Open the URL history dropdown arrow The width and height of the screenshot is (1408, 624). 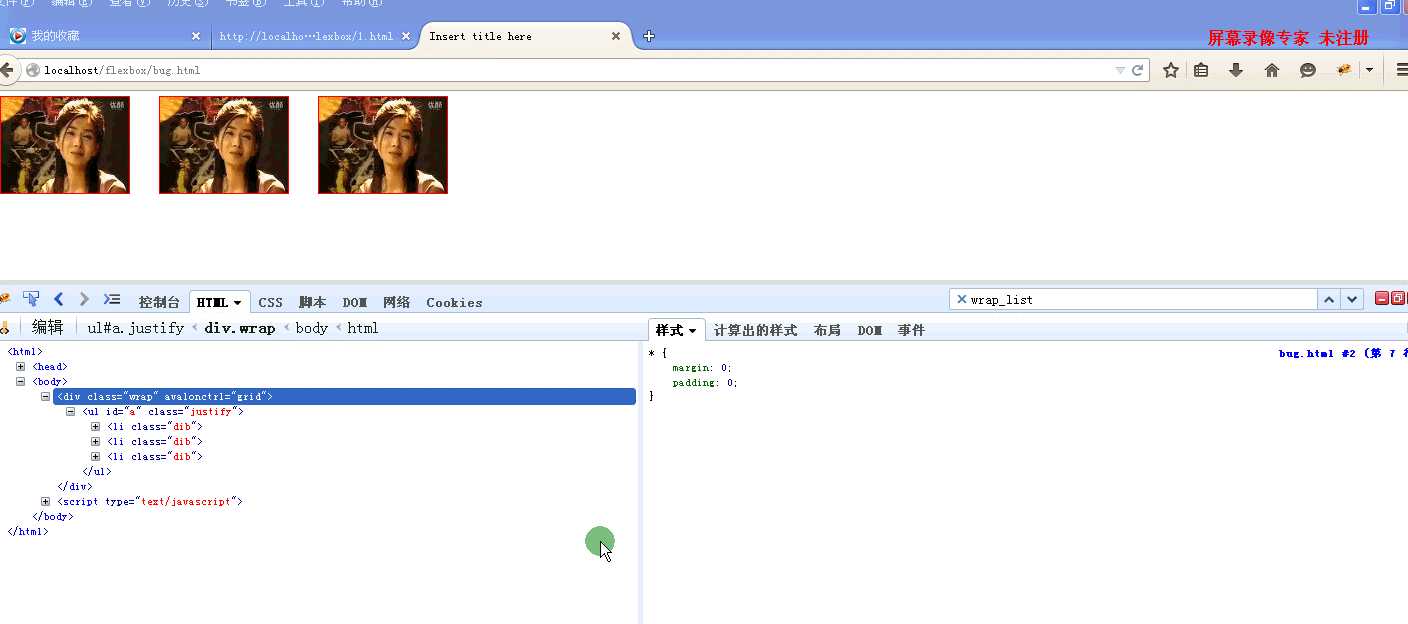click(x=1120, y=71)
